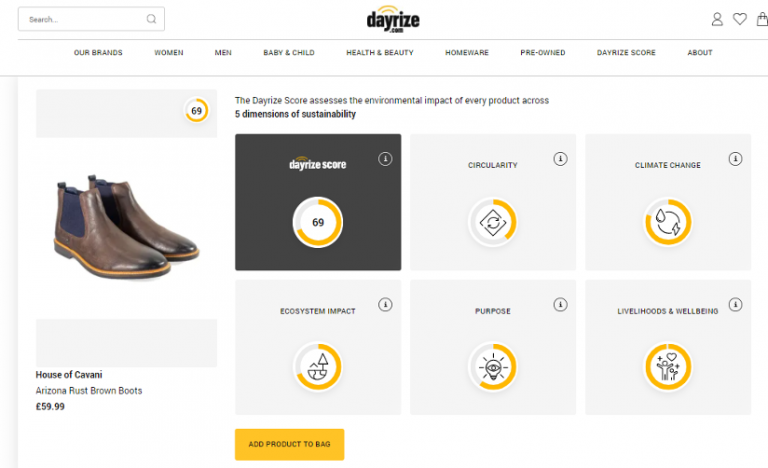Open the shopping bag icon
Screen dimensions: 768x468
tap(763, 19)
